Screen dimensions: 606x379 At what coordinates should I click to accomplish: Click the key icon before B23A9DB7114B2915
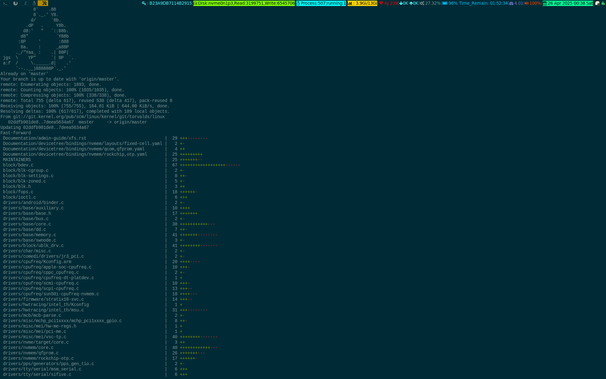[144, 3]
